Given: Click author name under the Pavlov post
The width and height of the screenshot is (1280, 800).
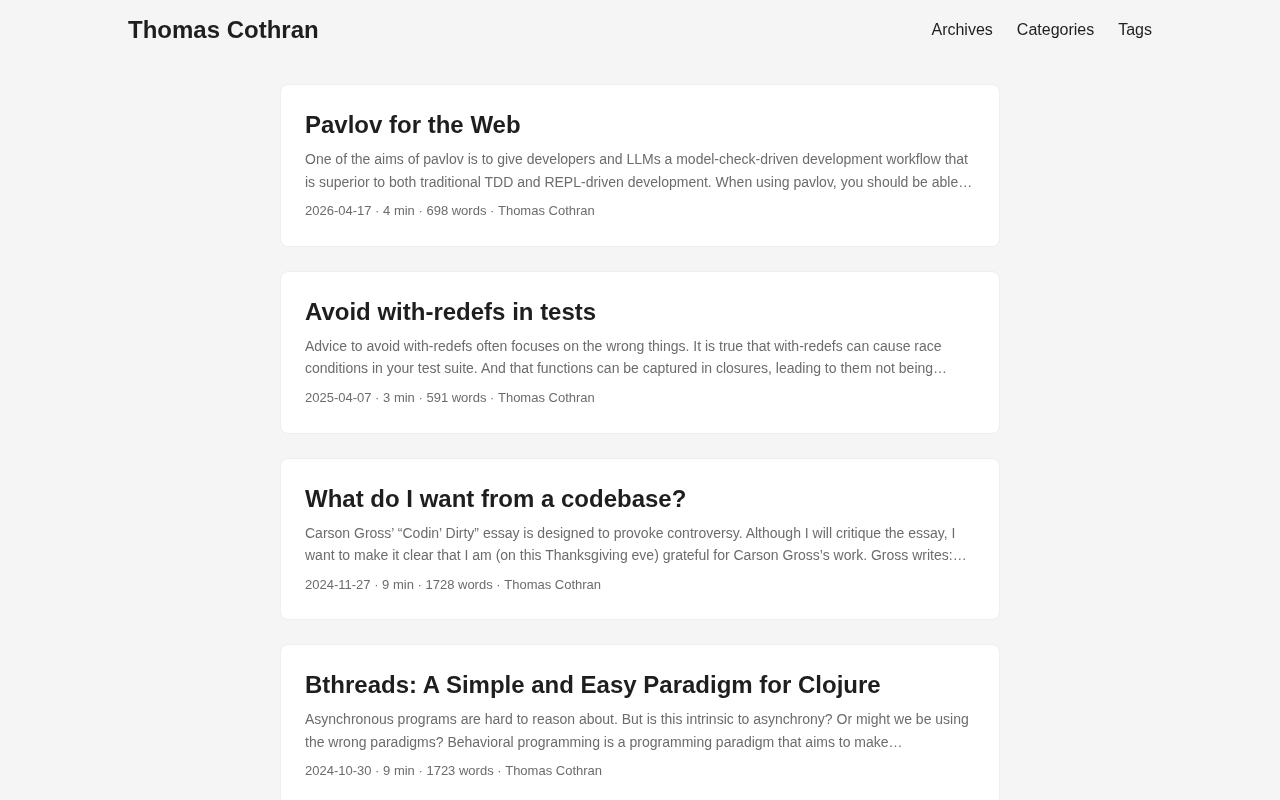Looking at the screenshot, I should click(546, 211).
